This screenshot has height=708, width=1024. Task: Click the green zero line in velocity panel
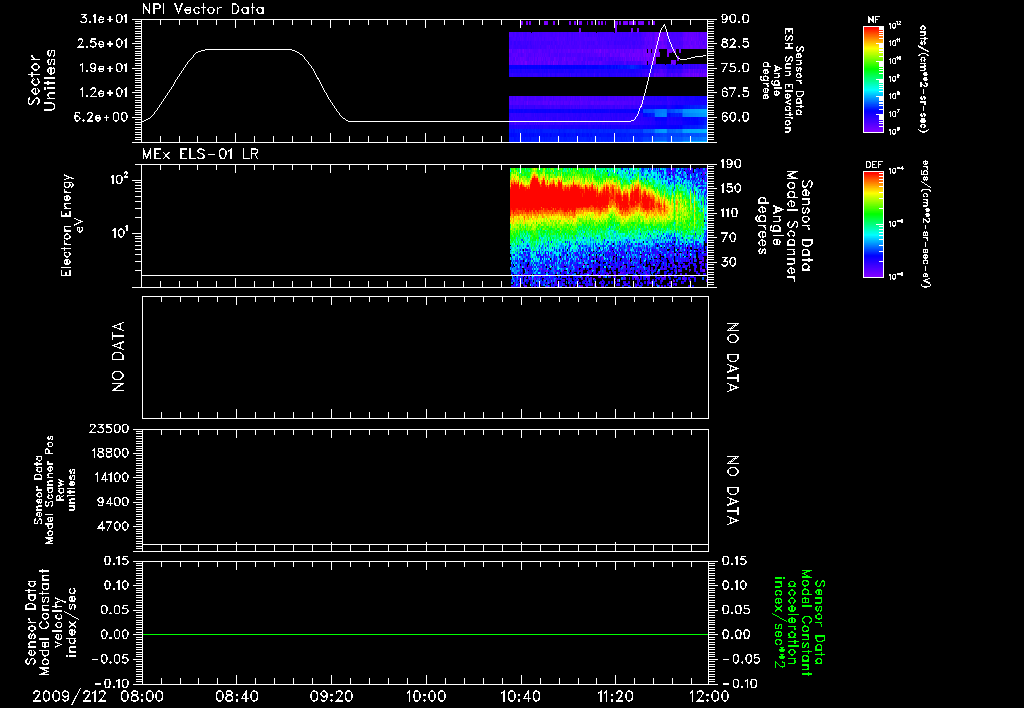point(425,634)
